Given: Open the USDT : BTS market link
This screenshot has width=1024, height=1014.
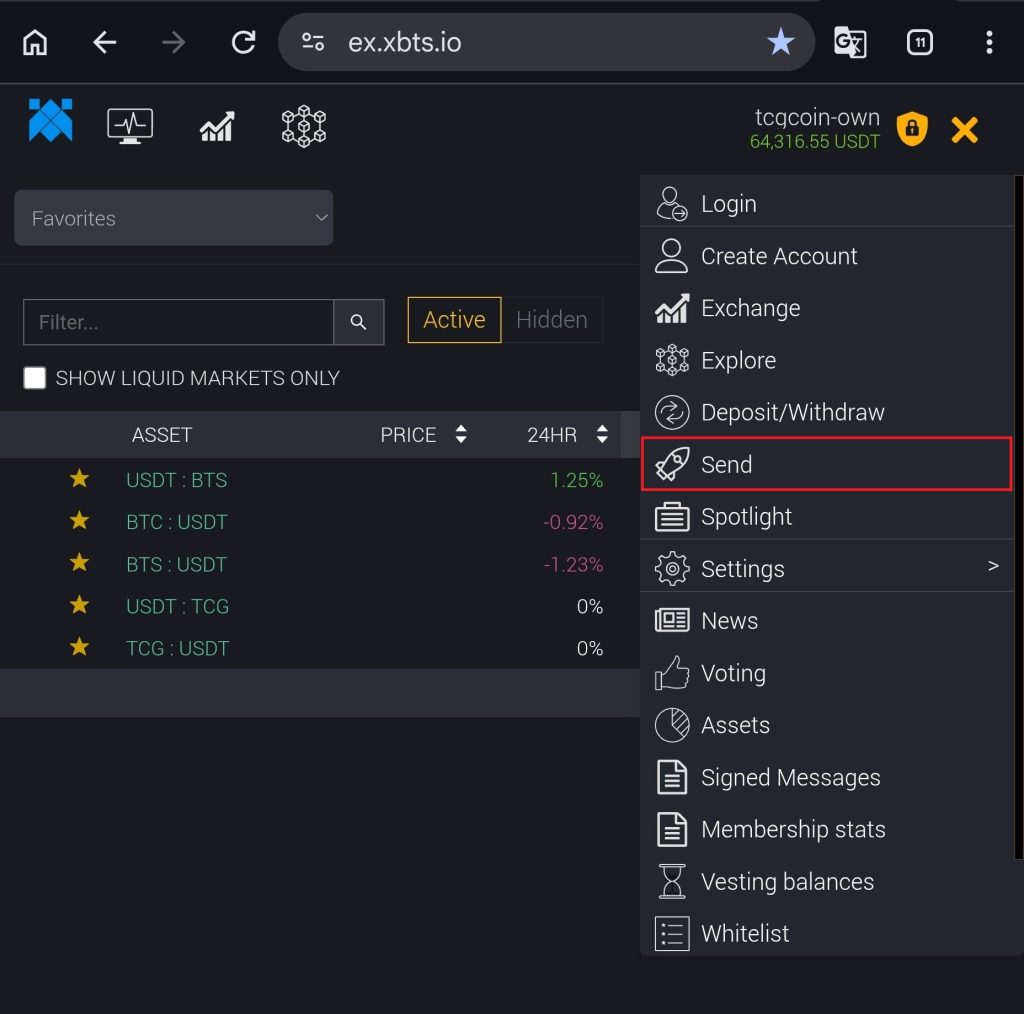Looking at the screenshot, I should [176, 480].
